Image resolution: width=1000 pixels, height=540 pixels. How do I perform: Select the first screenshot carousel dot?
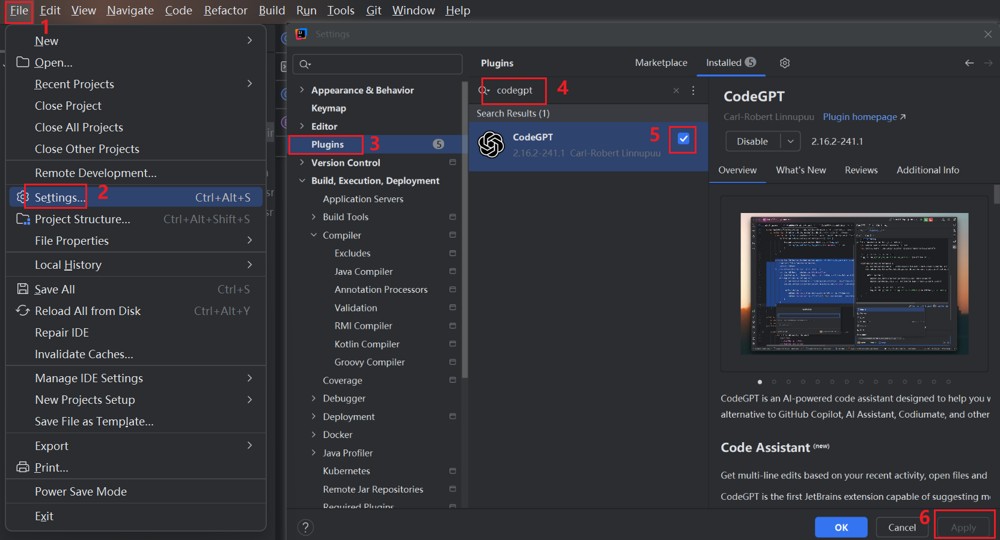pos(760,382)
